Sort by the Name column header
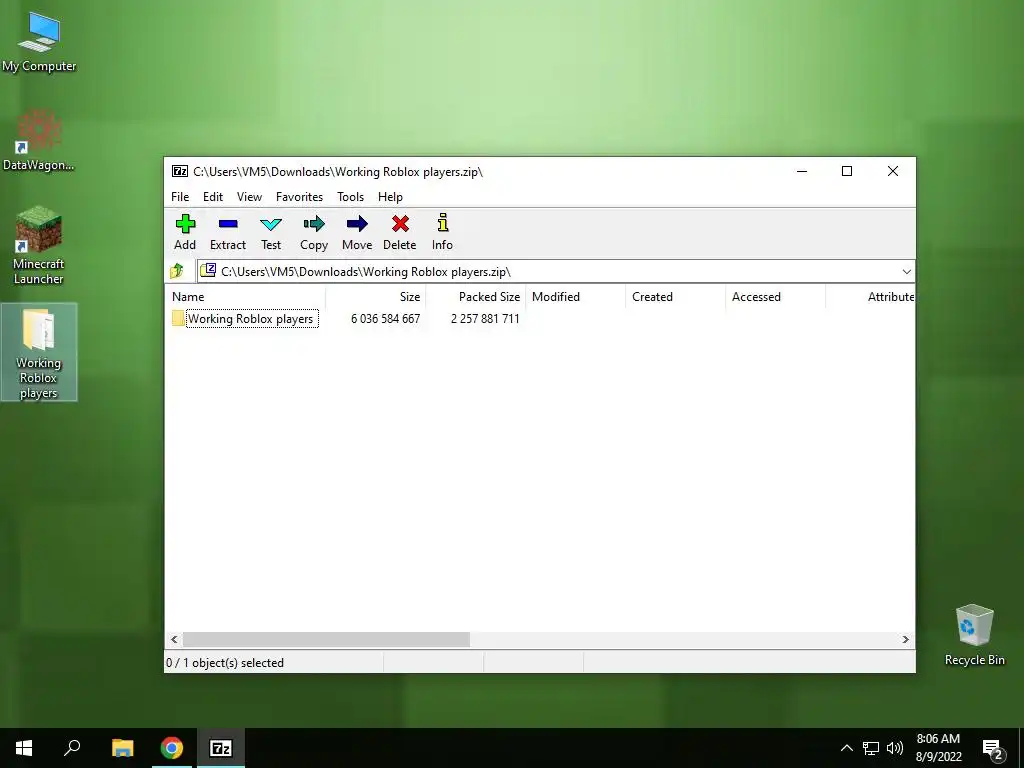Image resolution: width=1024 pixels, height=768 pixels. pos(246,296)
